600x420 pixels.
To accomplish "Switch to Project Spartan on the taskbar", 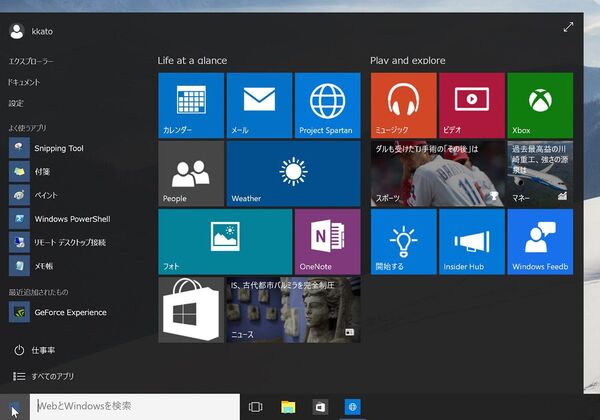I will (x=352, y=407).
